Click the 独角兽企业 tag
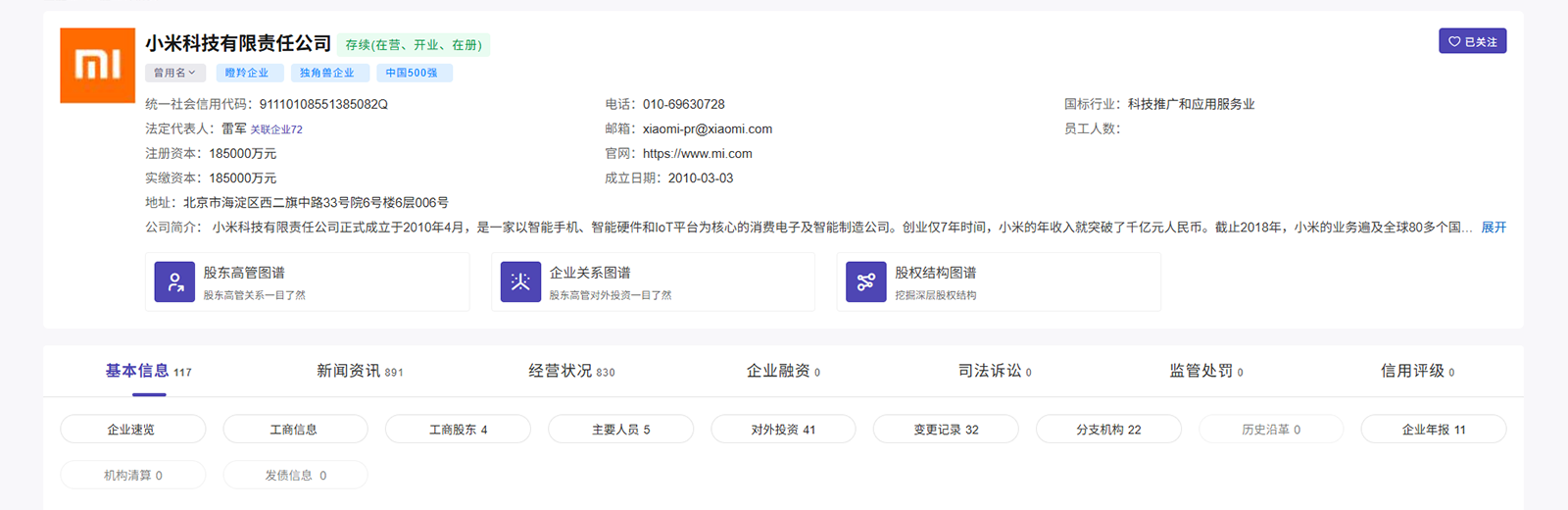This screenshot has height=510, width=1568. tap(327, 73)
